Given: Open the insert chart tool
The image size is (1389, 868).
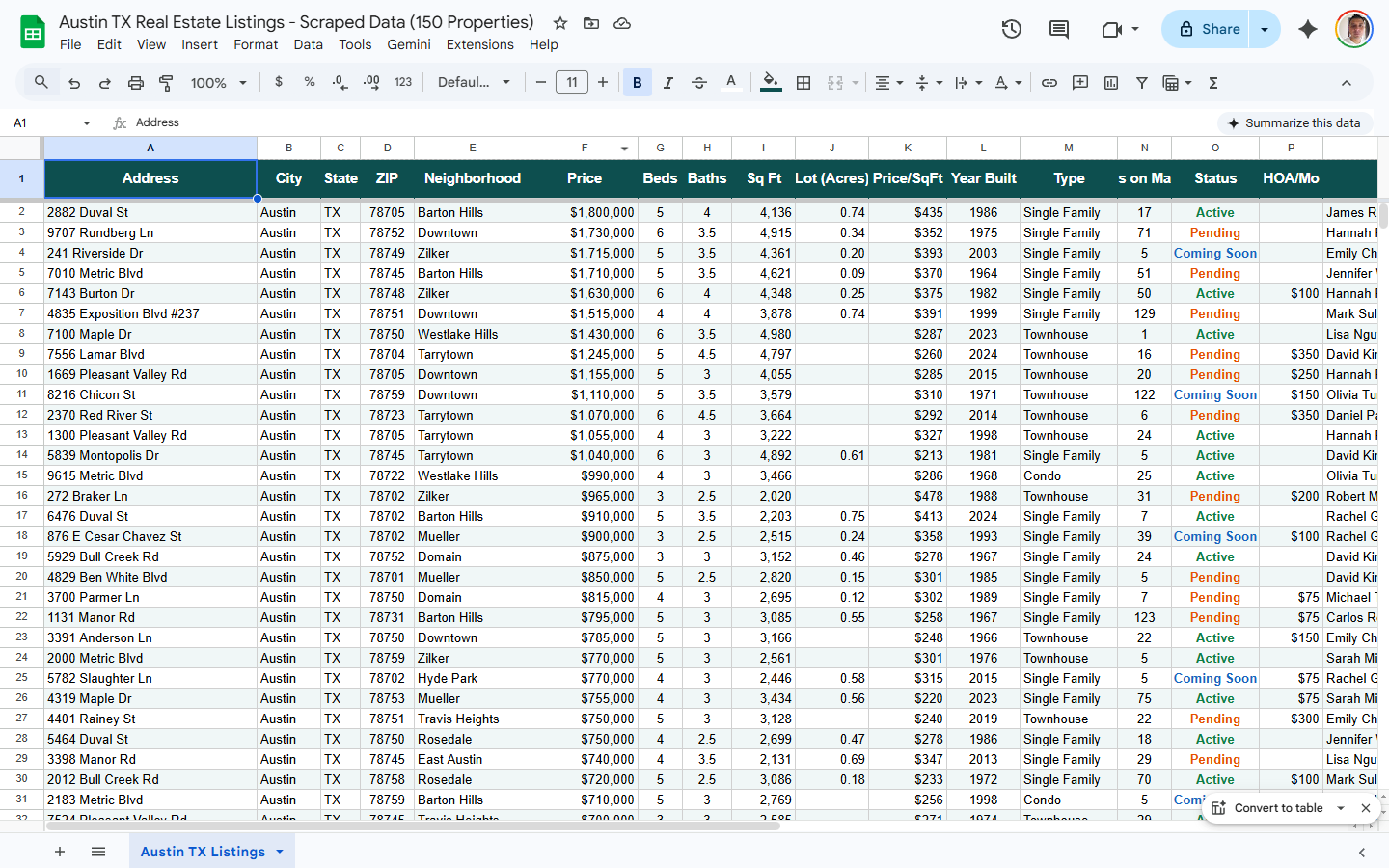Looking at the screenshot, I should tap(1110, 82).
